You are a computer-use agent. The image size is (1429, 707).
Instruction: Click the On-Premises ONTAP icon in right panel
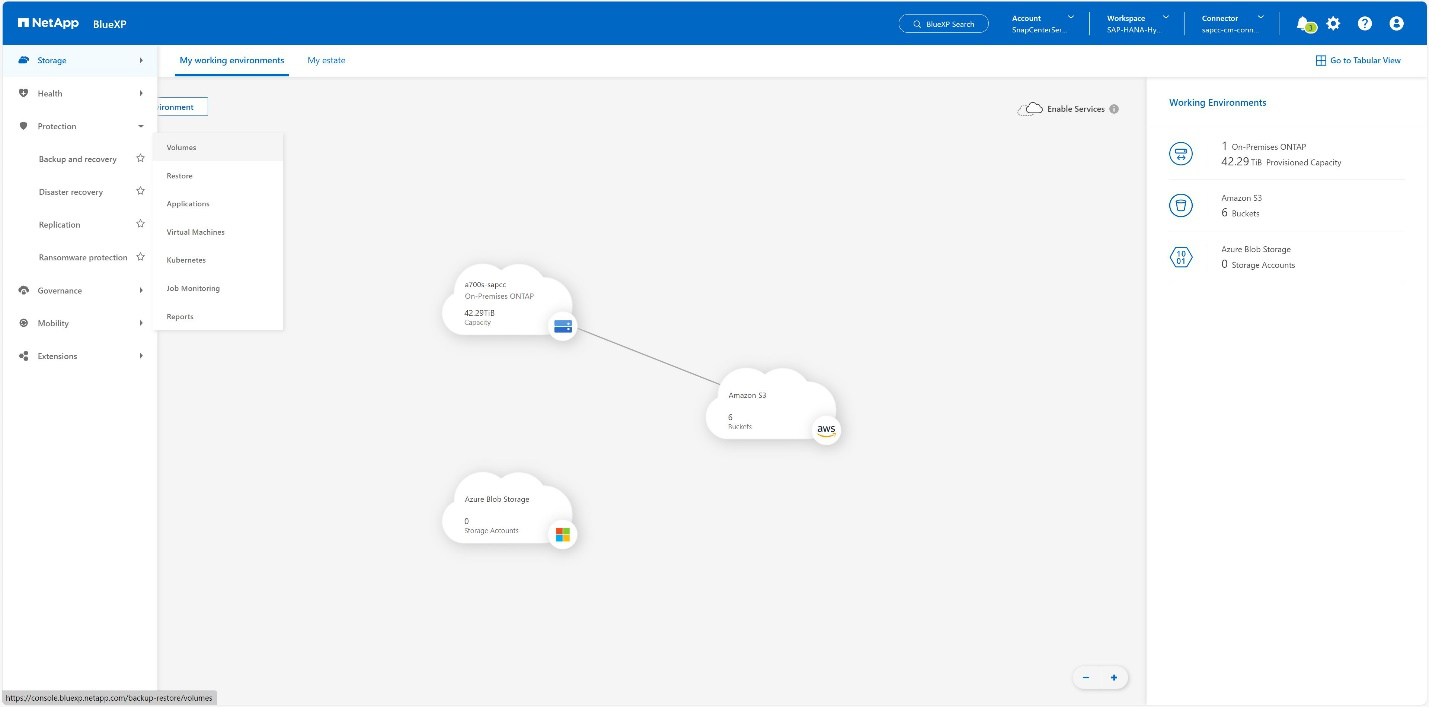tap(1181, 154)
